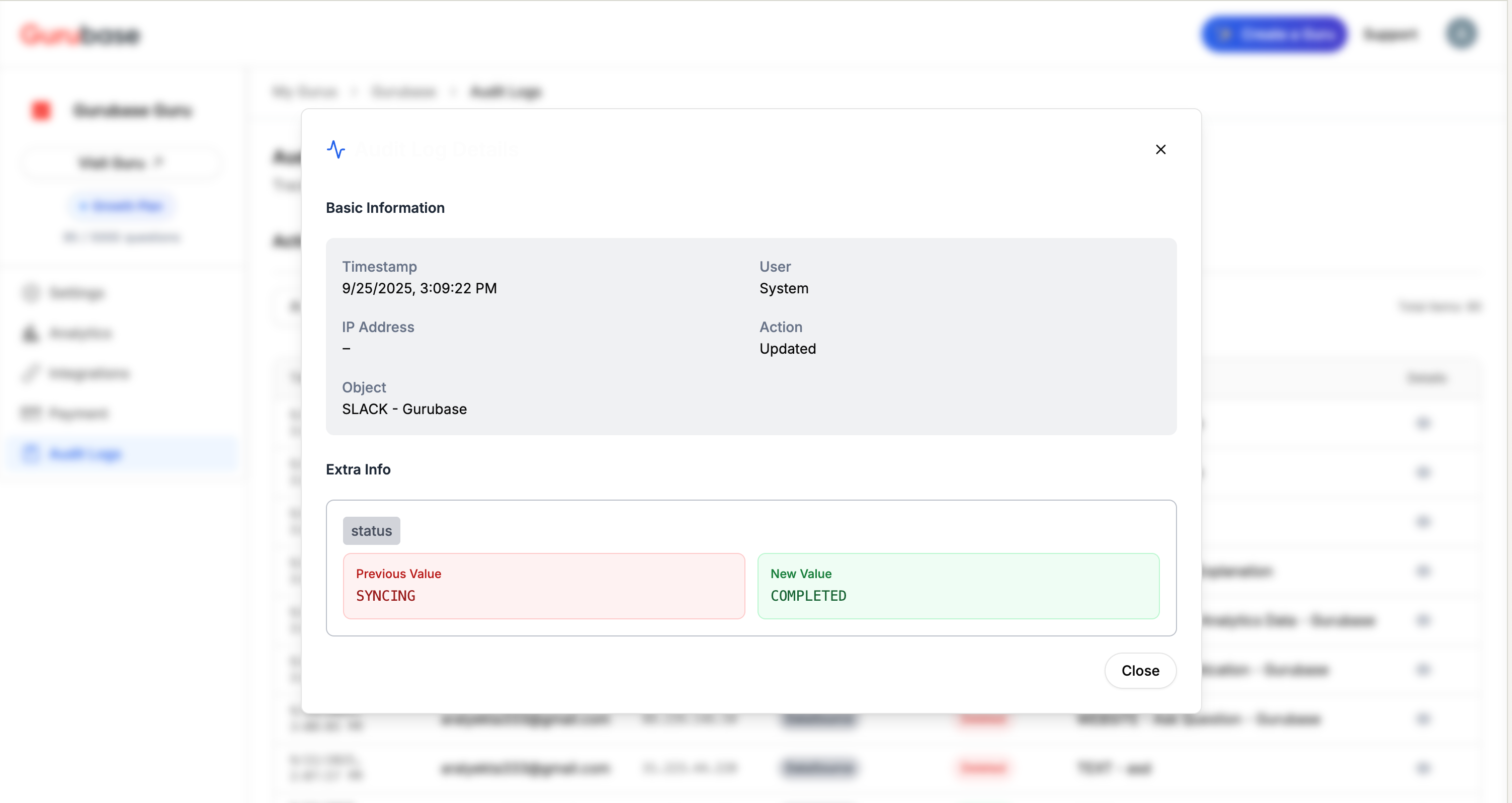The width and height of the screenshot is (1512, 803).
Task: Click the Gurubase logo in the top left
Action: [x=80, y=35]
